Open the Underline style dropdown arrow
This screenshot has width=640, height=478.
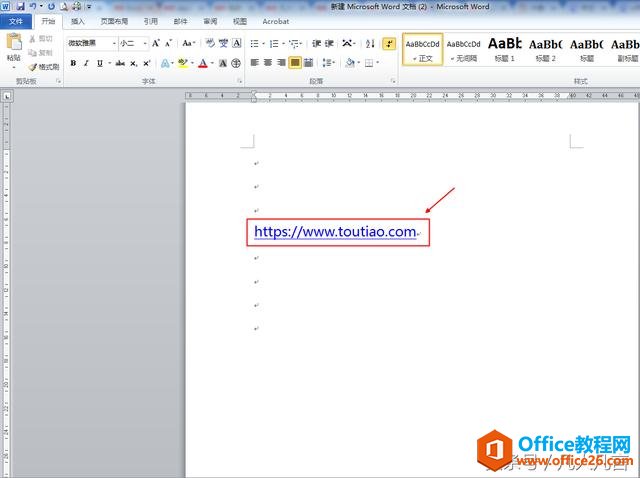109,63
